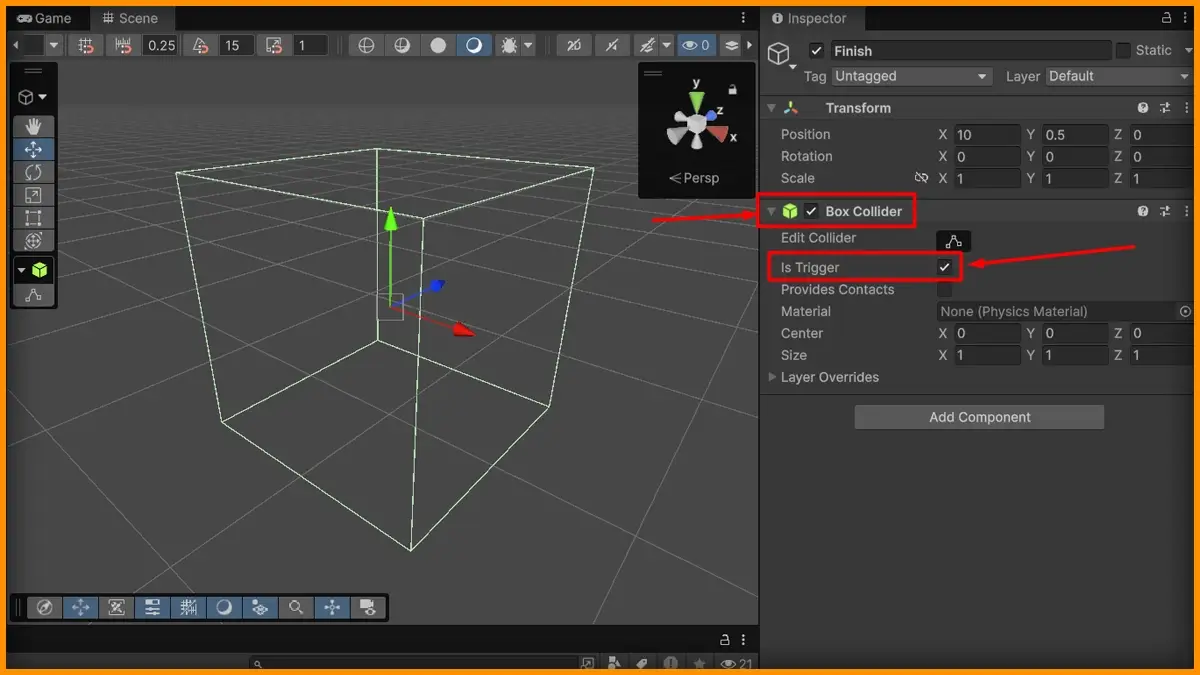Toggle constrained proportions link for Scale

[x=921, y=178]
